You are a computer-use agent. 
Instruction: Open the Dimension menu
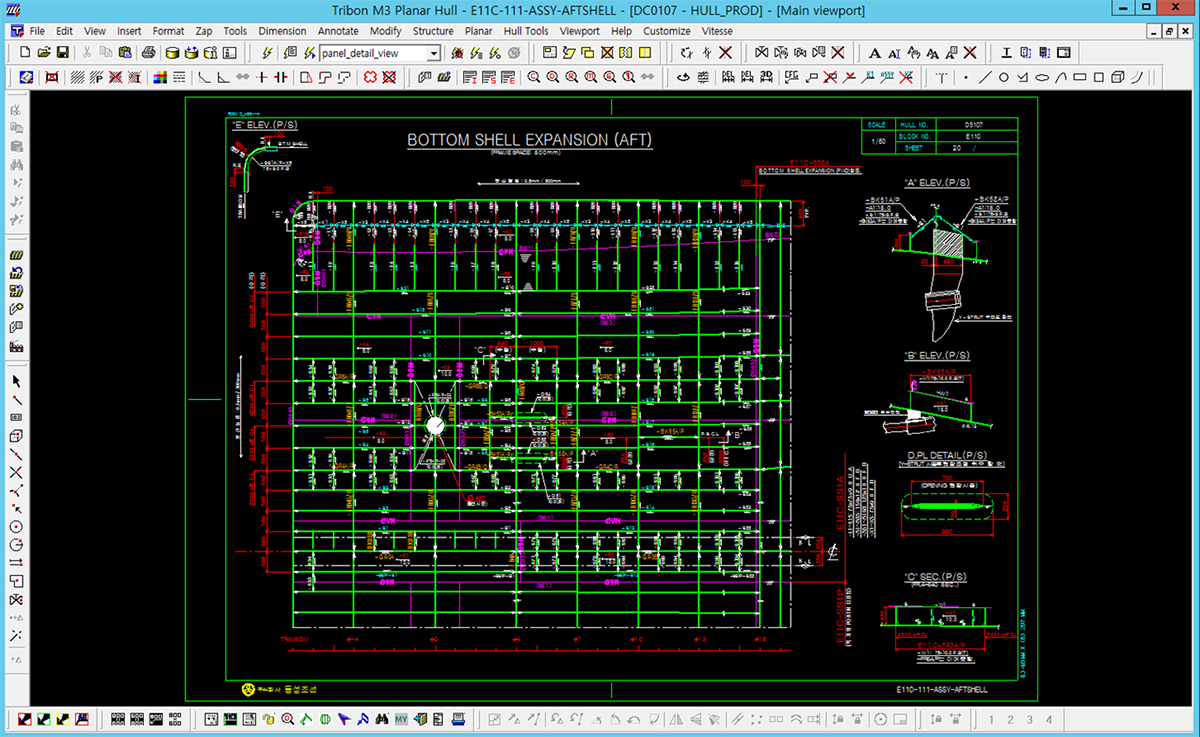click(x=282, y=31)
